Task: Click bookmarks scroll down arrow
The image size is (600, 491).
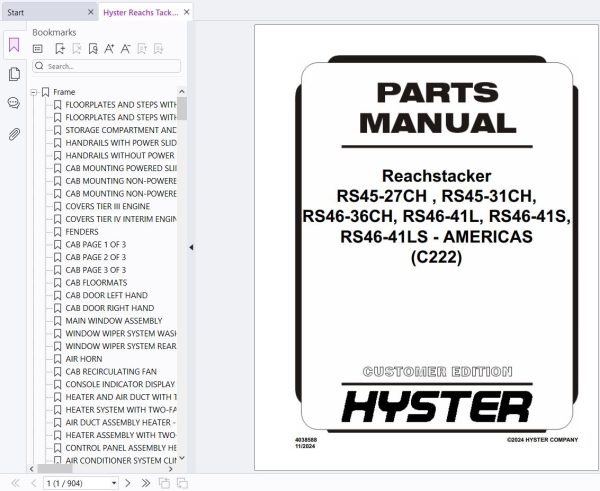Action: coord(182,458)
